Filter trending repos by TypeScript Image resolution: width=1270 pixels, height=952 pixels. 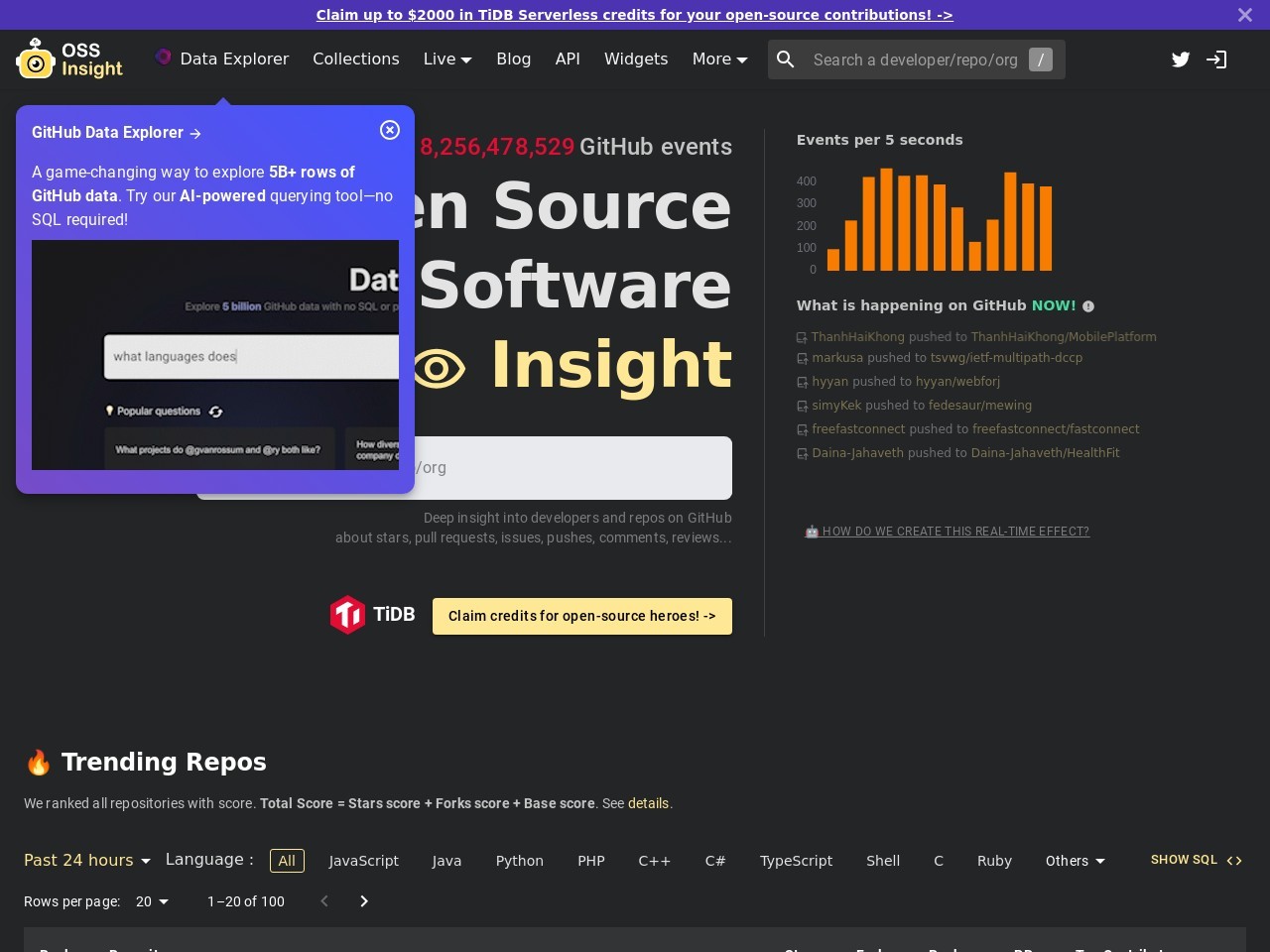pyautogui.click(x=797, y=861)
